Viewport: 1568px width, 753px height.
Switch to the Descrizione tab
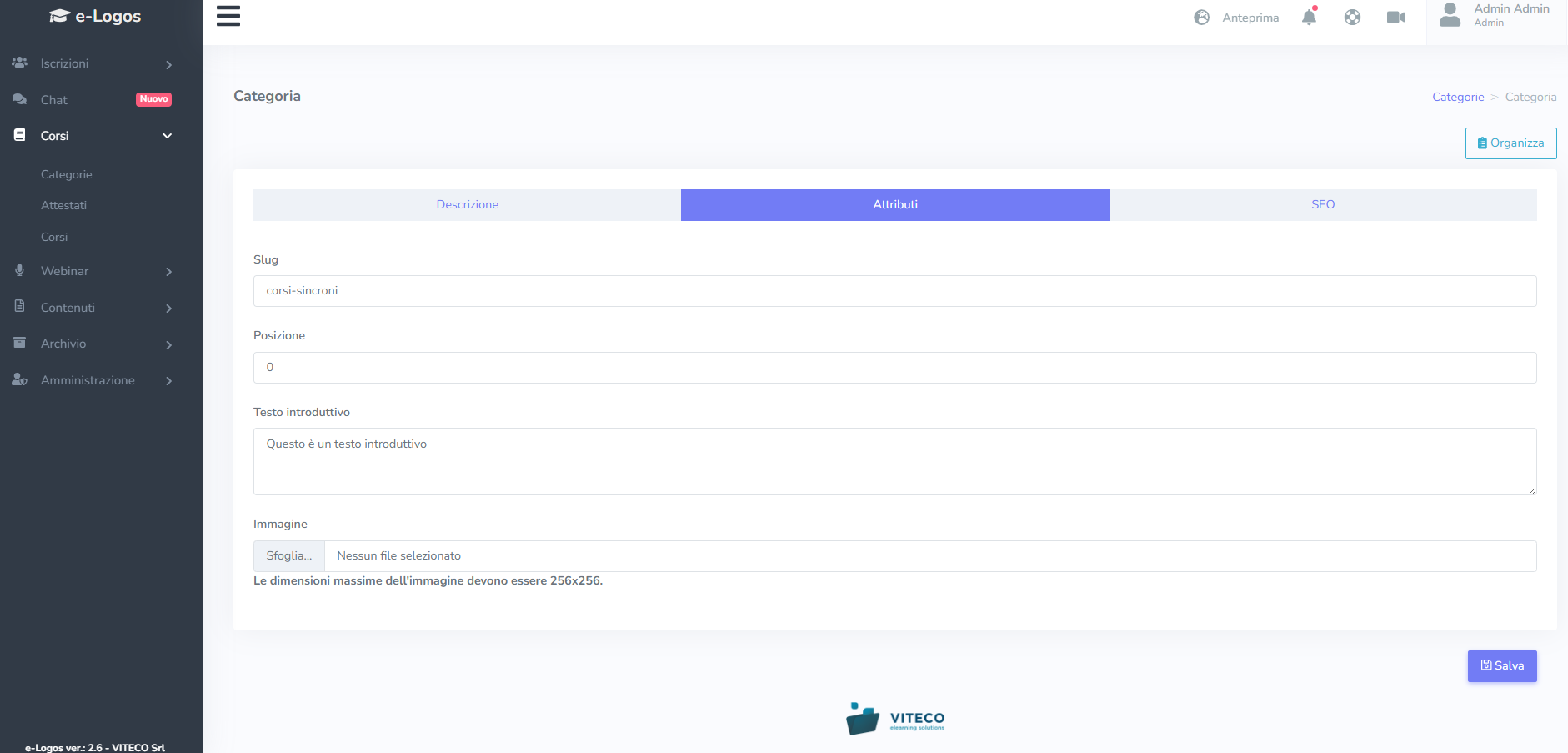[467, 205]
